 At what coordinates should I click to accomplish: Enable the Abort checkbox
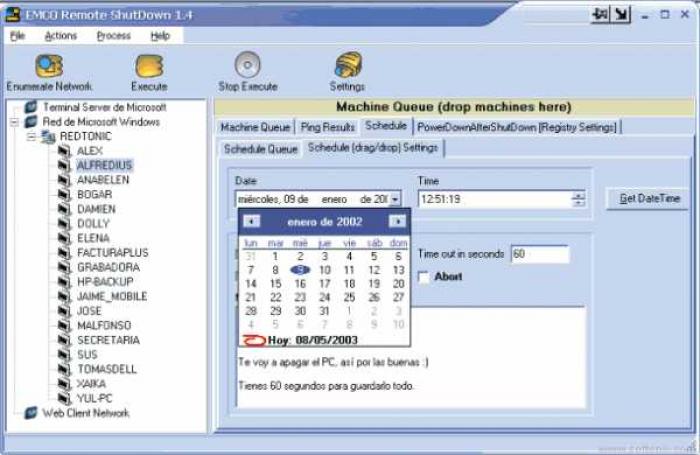click(423, 277)
